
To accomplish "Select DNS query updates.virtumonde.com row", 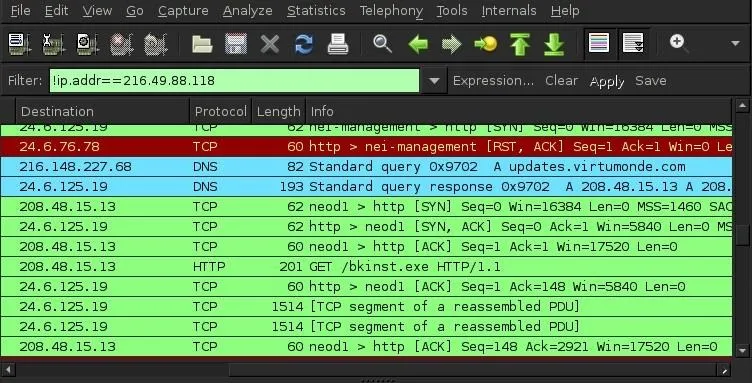I will [366, 167].
